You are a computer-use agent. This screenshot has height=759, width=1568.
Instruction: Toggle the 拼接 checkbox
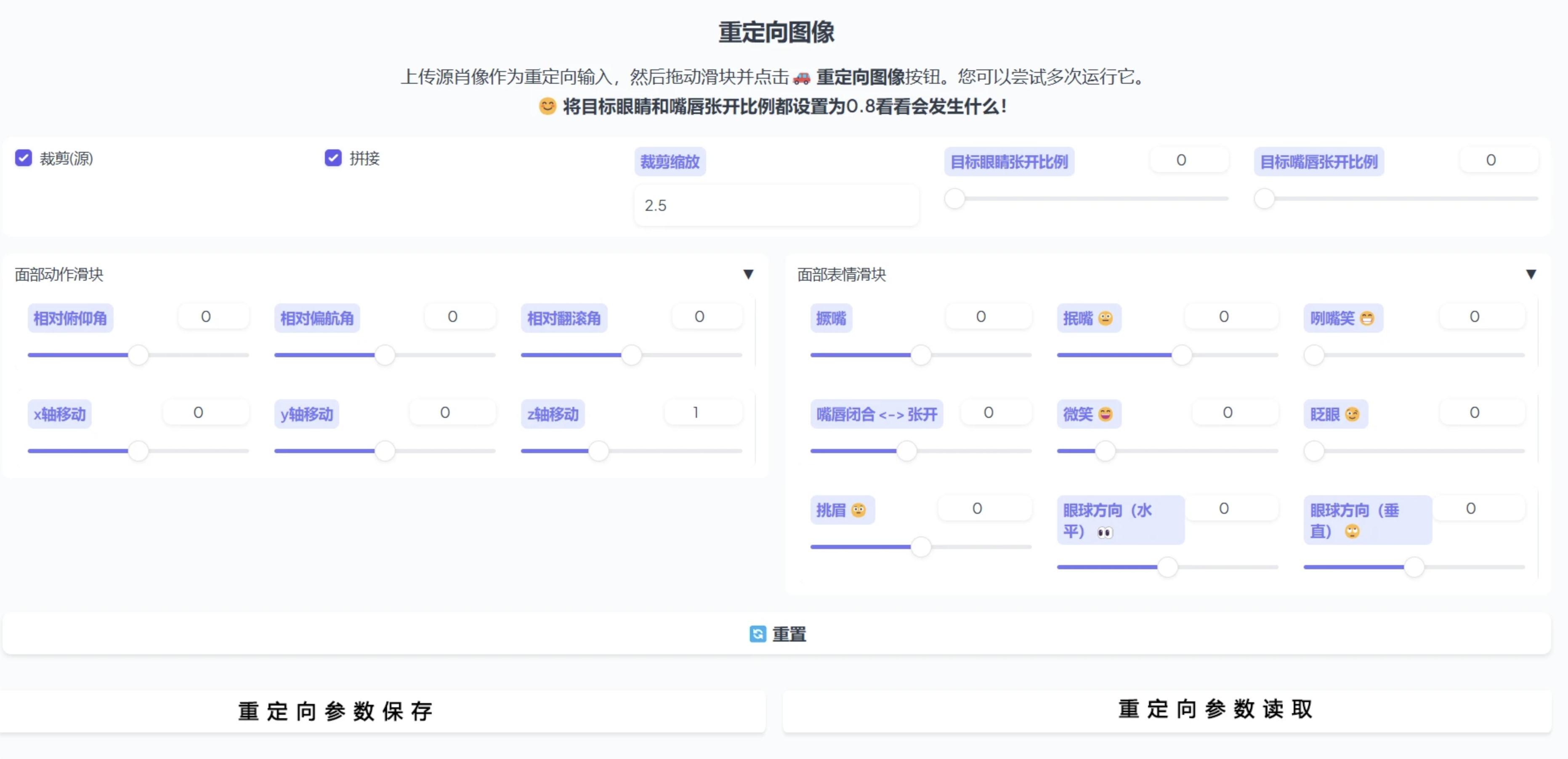(333, 158)
